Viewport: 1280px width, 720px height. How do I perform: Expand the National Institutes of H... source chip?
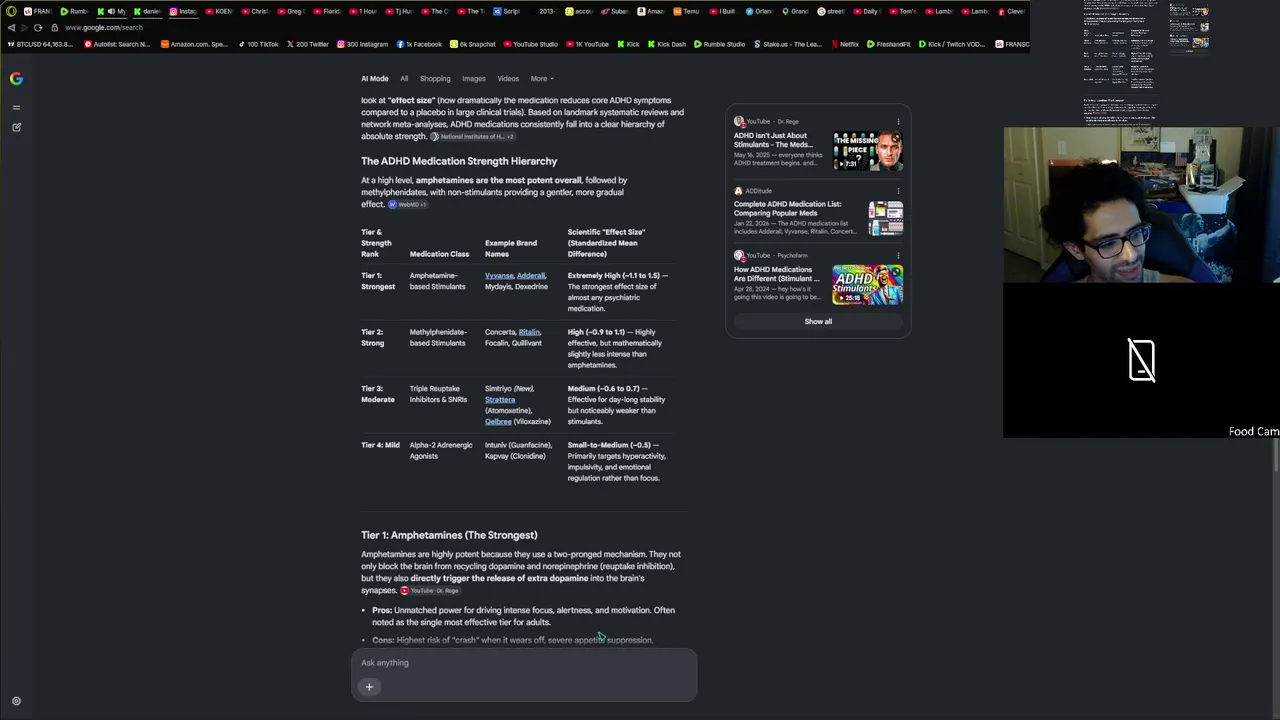(472, 137)
